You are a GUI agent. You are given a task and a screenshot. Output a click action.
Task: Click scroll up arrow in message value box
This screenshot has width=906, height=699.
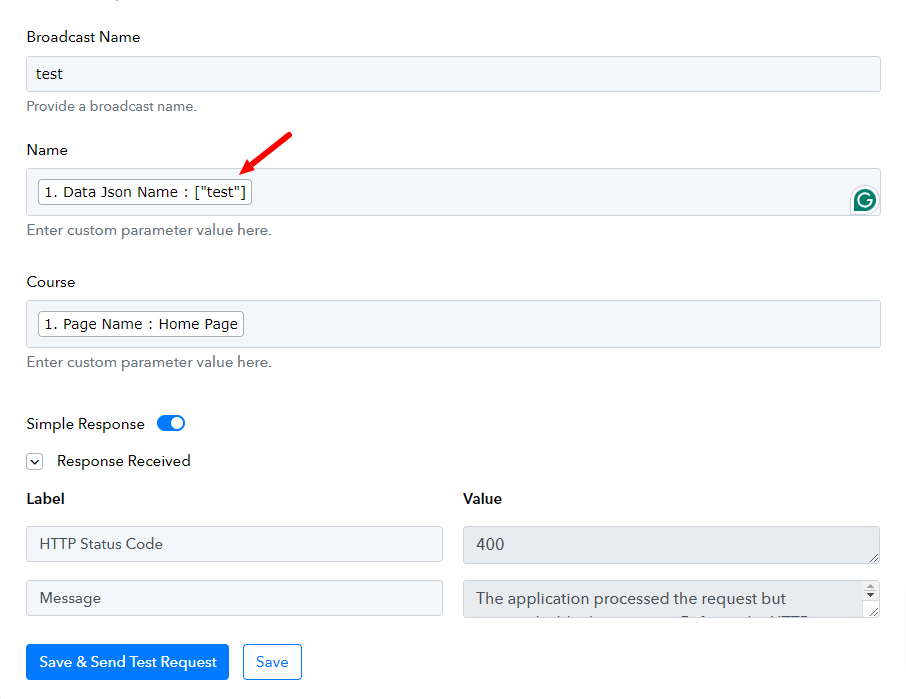tap(870, 587)
